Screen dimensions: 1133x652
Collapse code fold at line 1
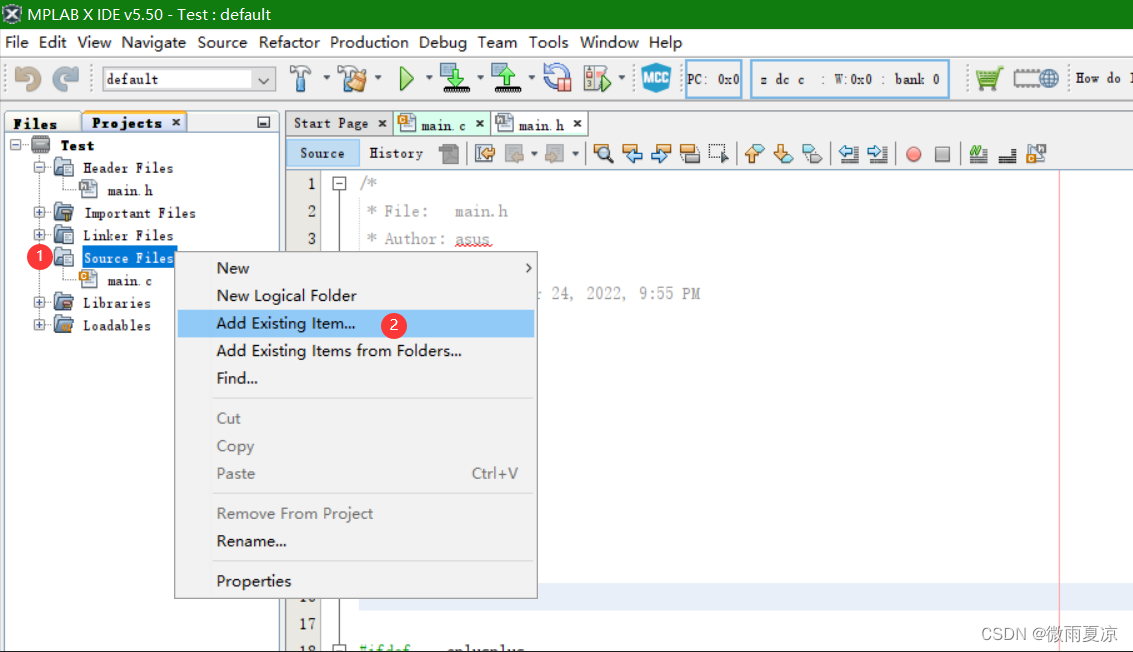(x=339, y=184)
